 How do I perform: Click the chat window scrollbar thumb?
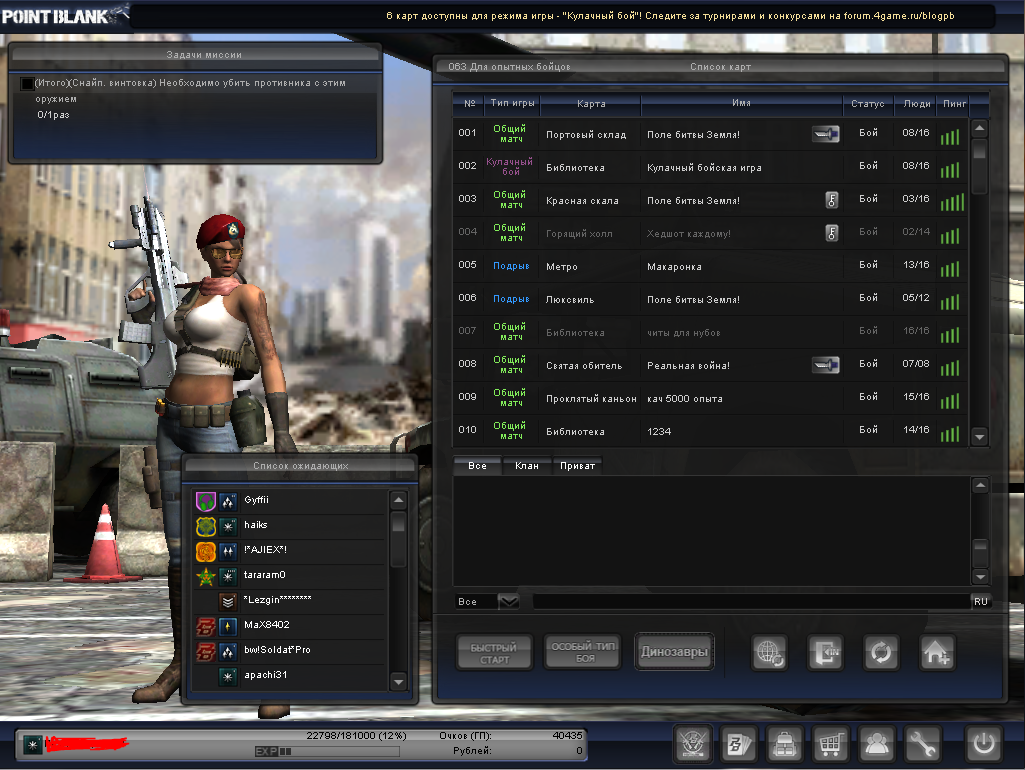click(x=979, y=553)
